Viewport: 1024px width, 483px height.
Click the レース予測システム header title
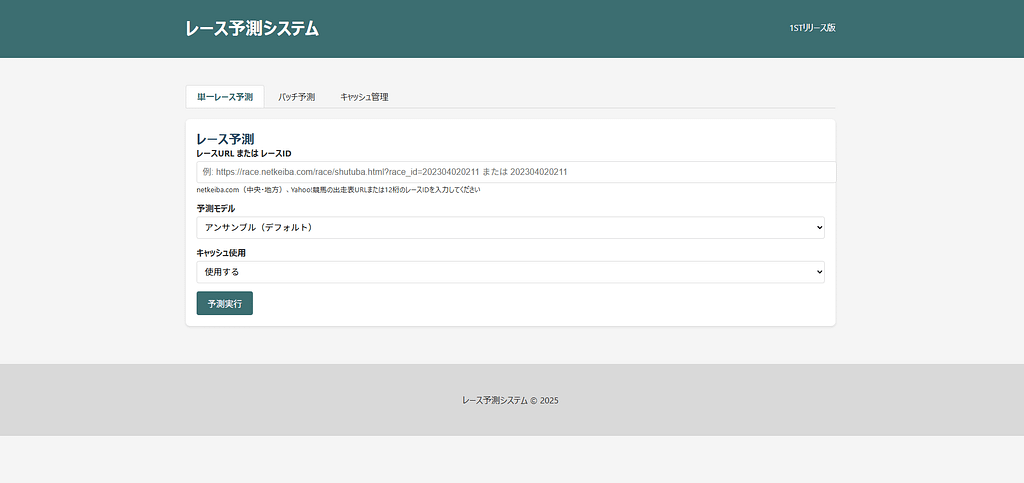pos(252,29)
